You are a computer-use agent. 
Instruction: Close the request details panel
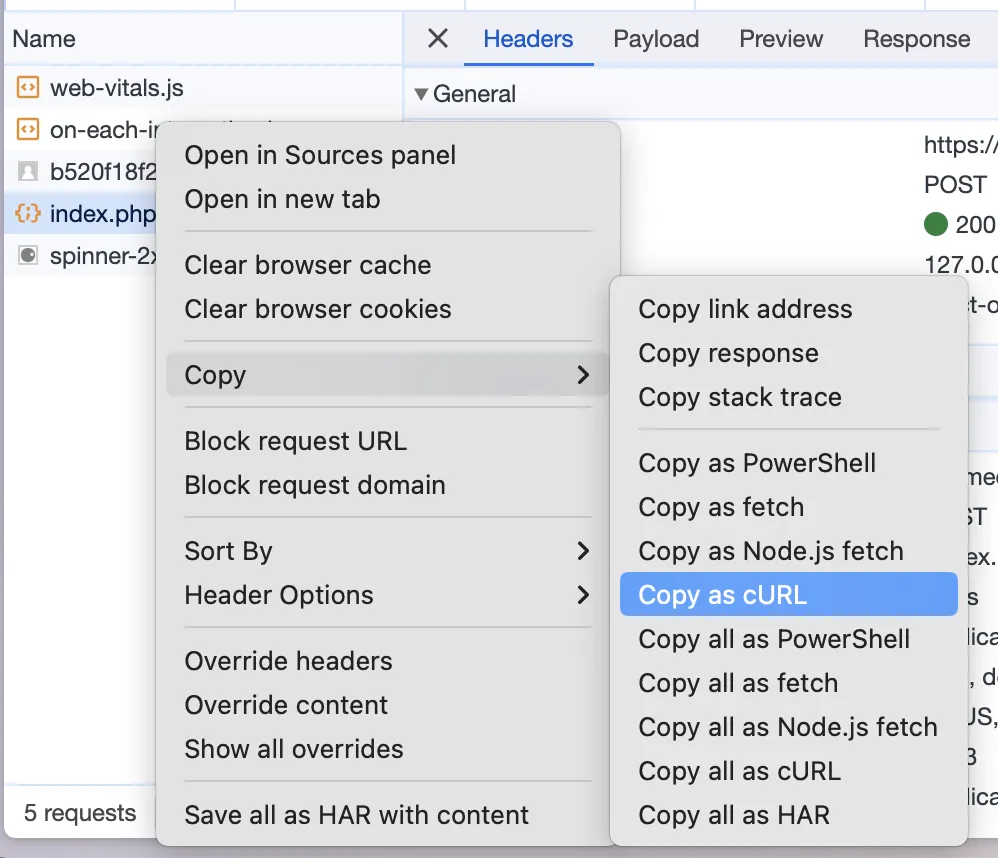(437, 39)
